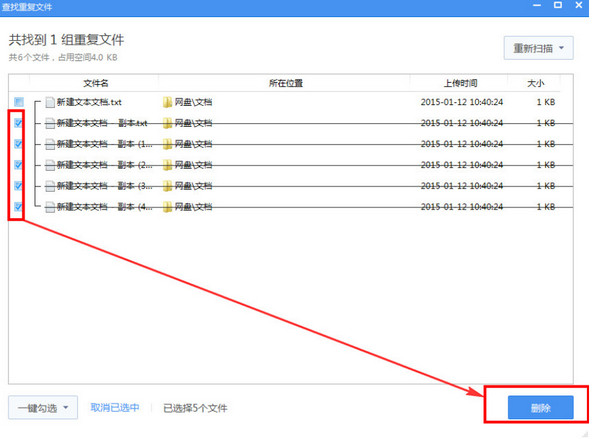Viewport: 600px width, 439px height.
Task: Open the 重新扫描 dropdown
Action: tap(539, 48)
